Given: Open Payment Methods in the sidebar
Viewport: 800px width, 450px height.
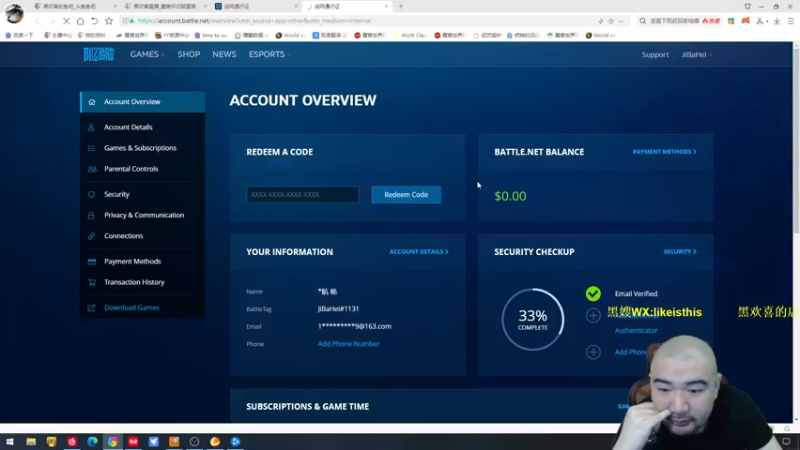Looking at the screenshot, I should 133,261.
